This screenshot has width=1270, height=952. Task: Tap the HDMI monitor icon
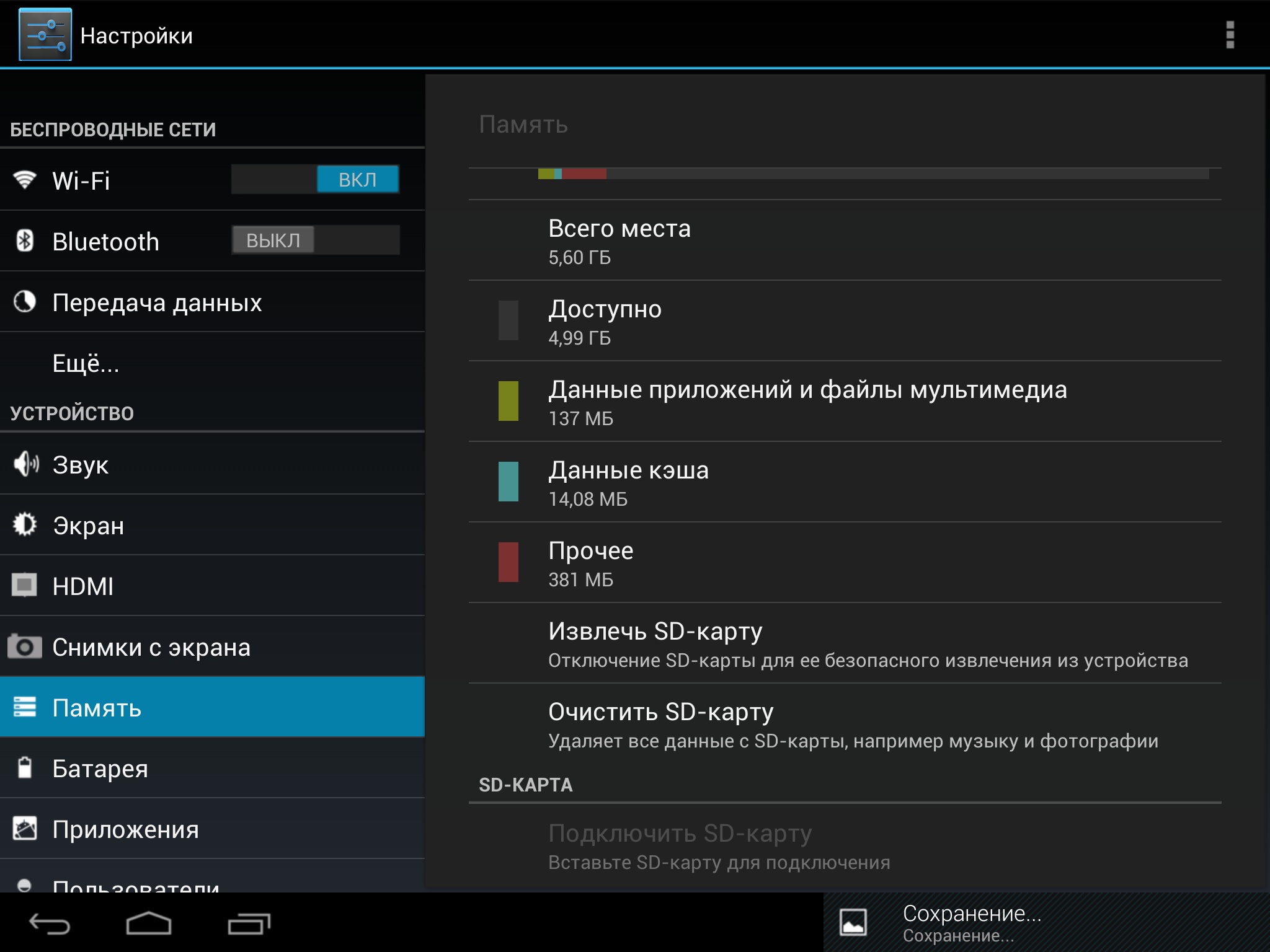click(25, 585)
